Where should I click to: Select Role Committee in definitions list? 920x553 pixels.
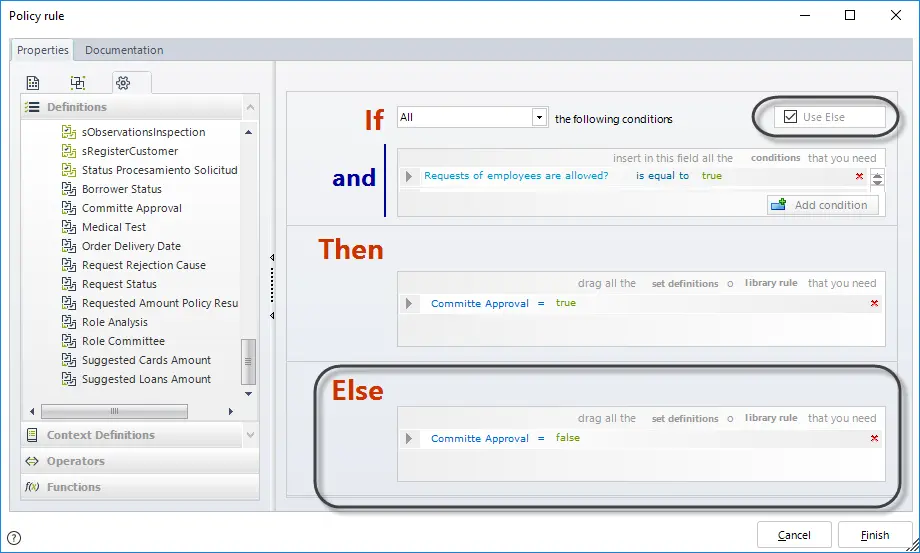tap(123, 341)
